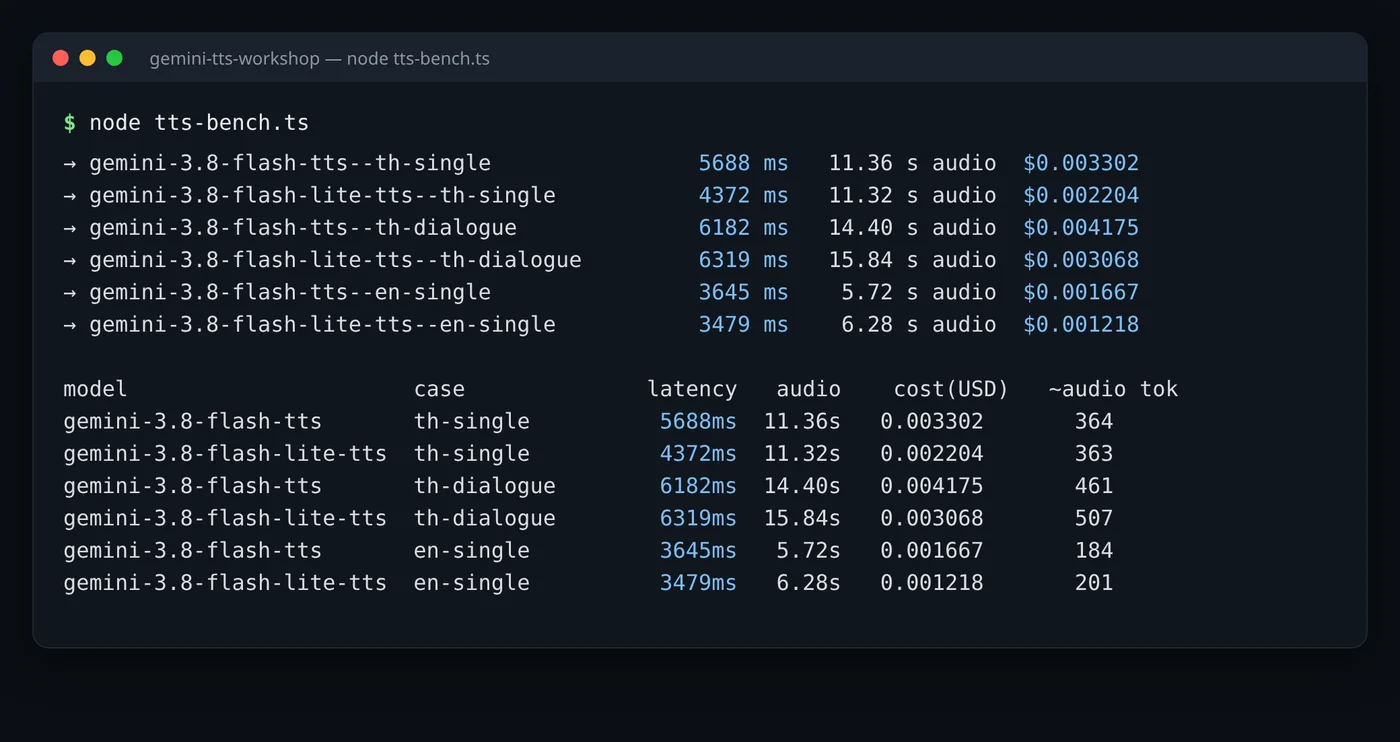
Task: Click audio token count 201
Action: [1094, 582]
